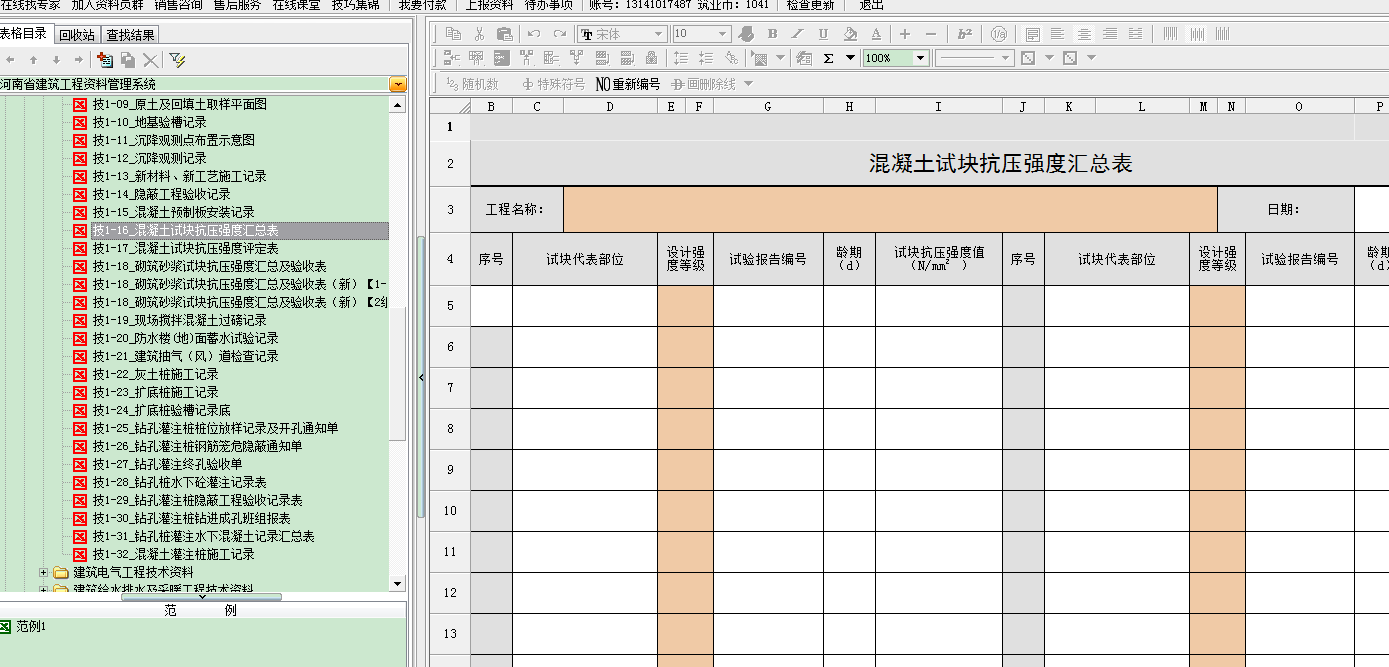Click the cut scissors icon
The height and width of the screenshot is (667, 1389).
click(479, 34)
